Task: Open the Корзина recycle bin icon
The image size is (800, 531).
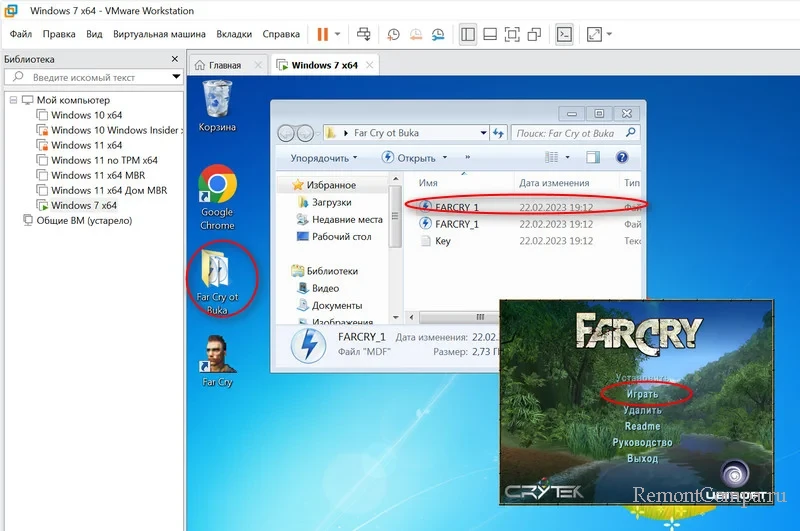Action: coord(217,107)
